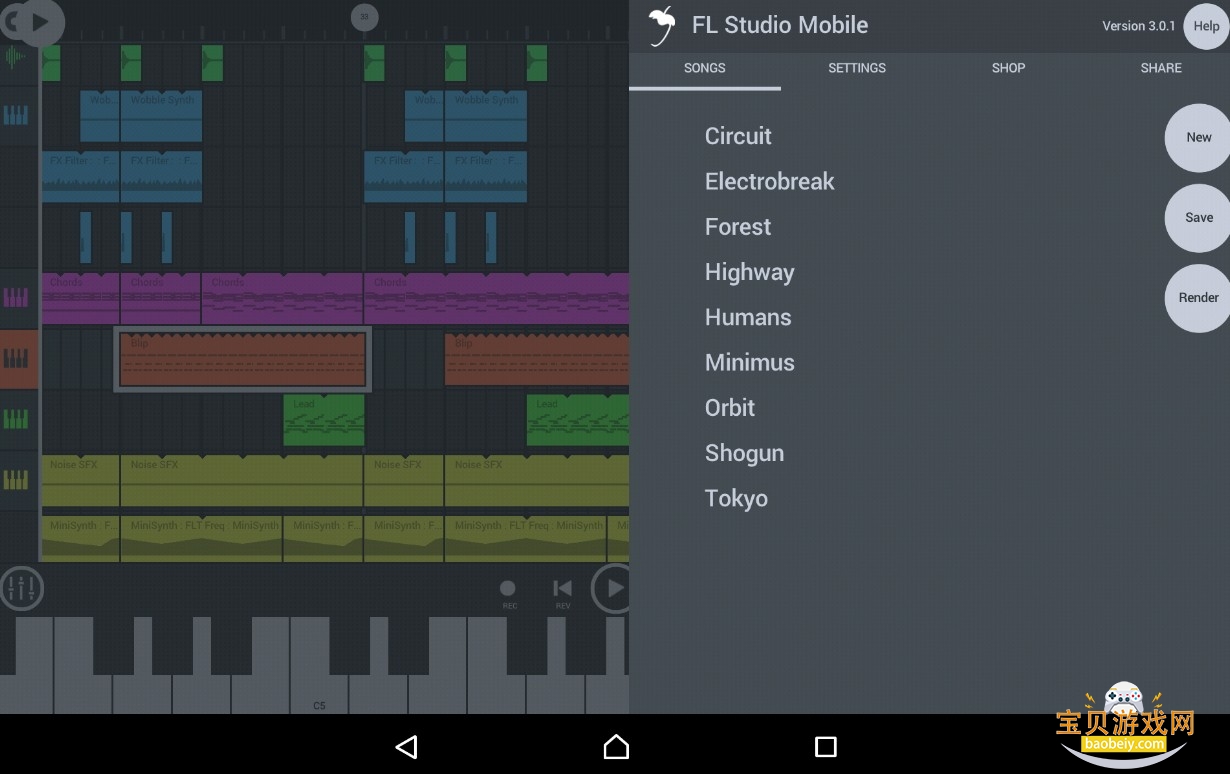
Task: Open Android recent apps square
Action: click(x=825, y=746)
